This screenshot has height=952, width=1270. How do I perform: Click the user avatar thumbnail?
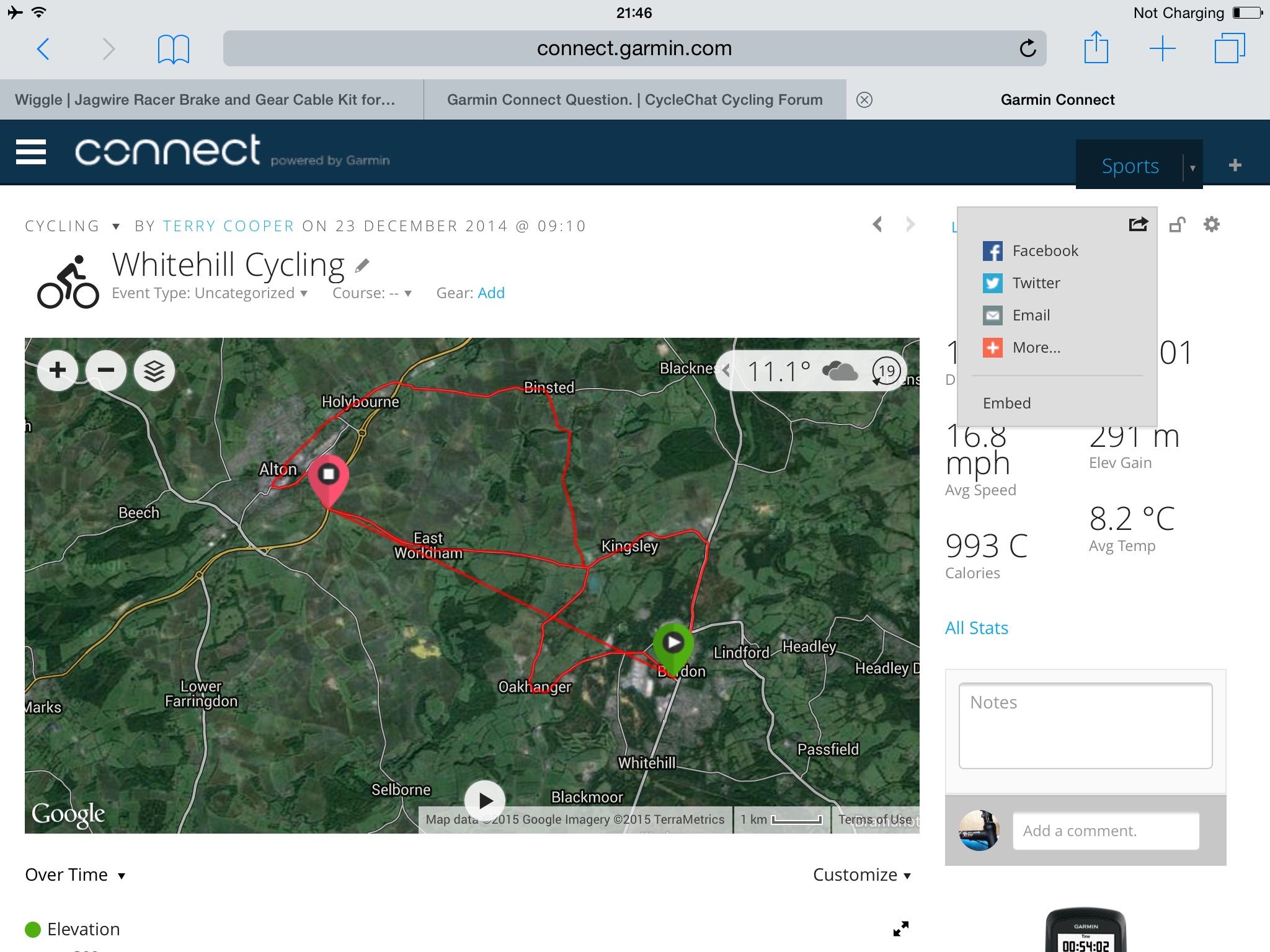(x=979, y=831)
